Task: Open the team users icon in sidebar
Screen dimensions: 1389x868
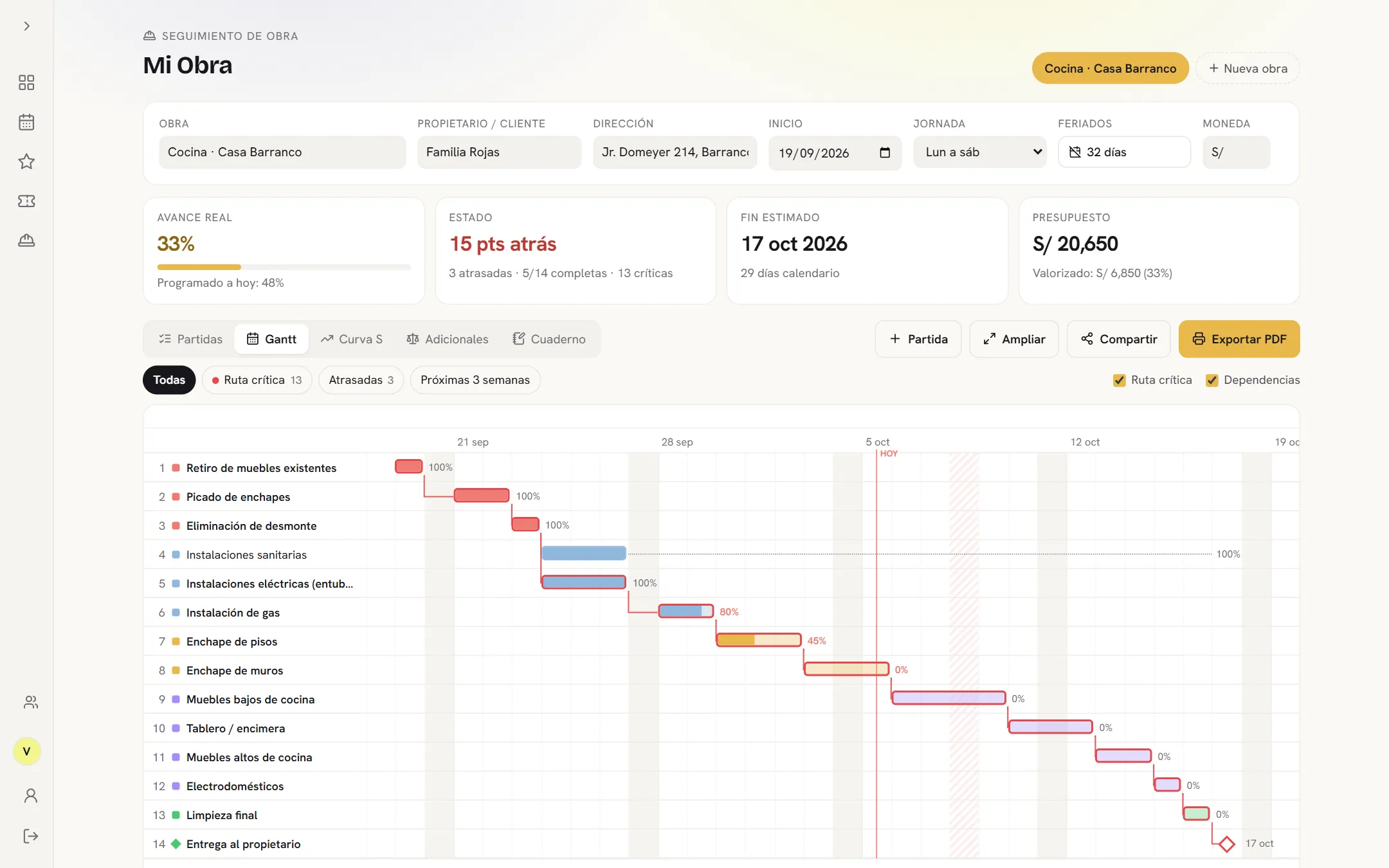Action: [x=30, y=702]
